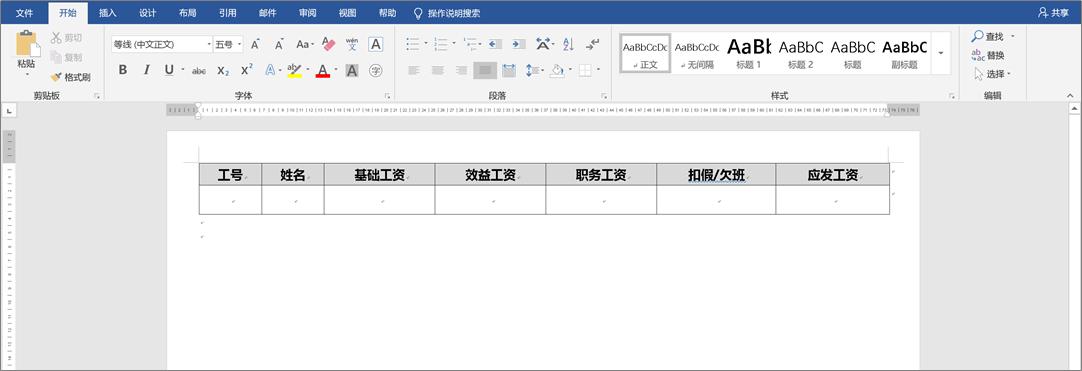Apply the No Spacing (无间隔) style
The height and width of the screenshot is (371, 1082).
click(x=697, y=53)
